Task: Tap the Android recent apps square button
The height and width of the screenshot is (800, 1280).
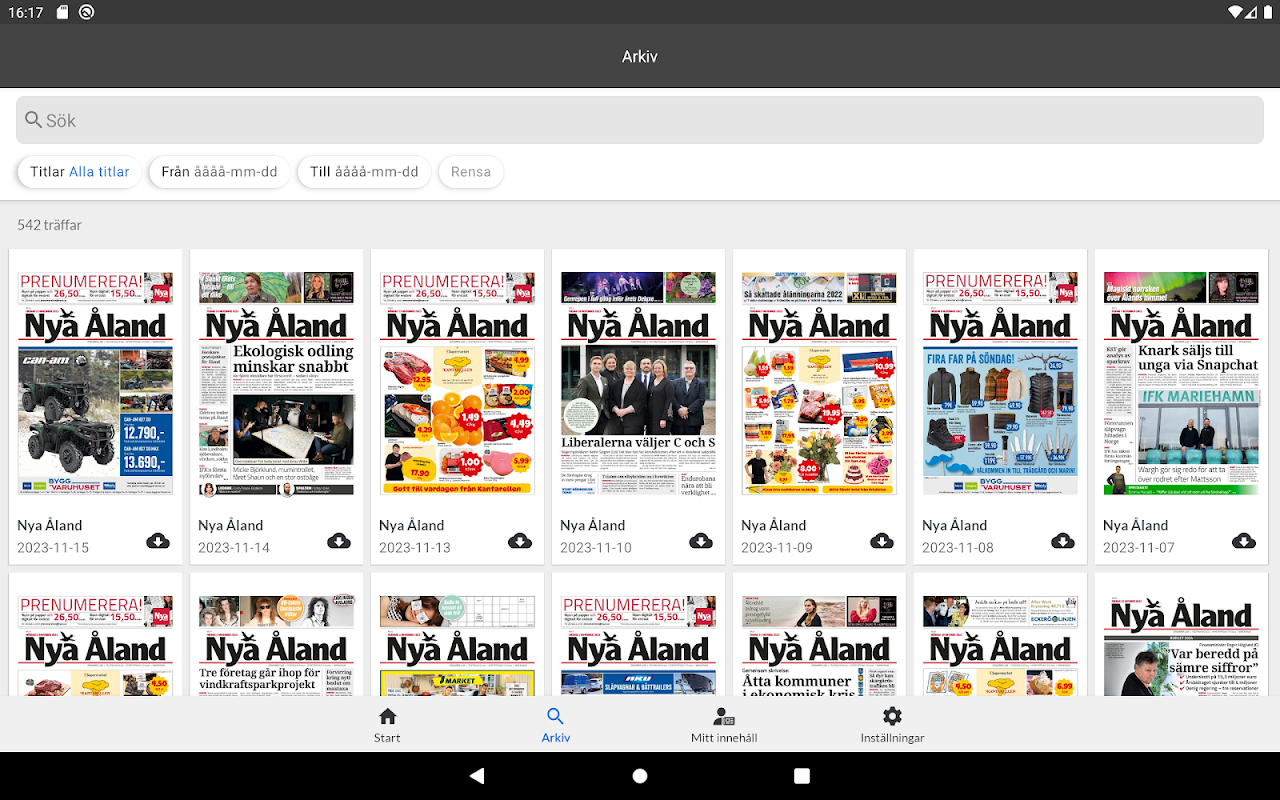Action: 802,776
